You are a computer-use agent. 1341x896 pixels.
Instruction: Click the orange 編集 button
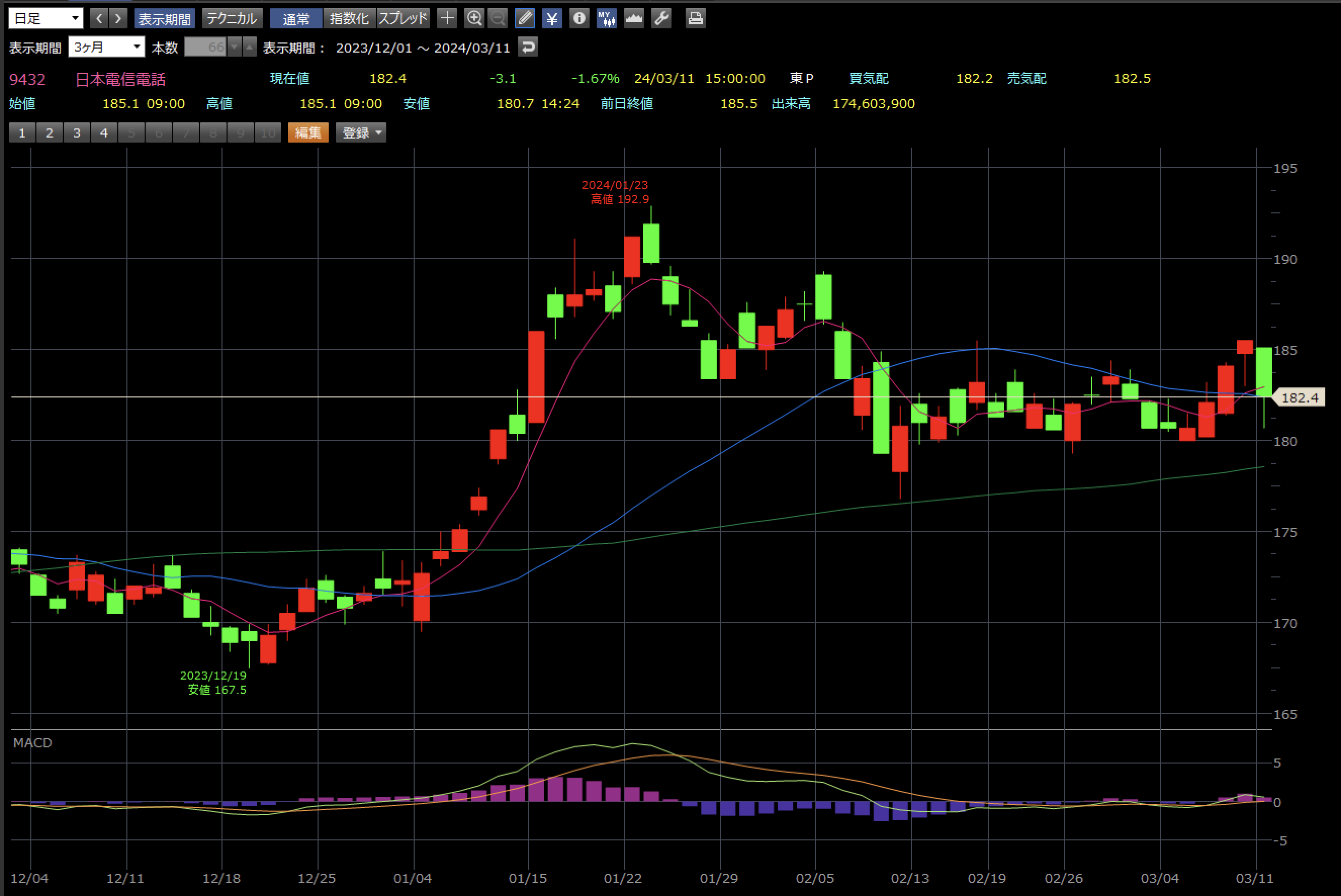click(x=308, y=132)
